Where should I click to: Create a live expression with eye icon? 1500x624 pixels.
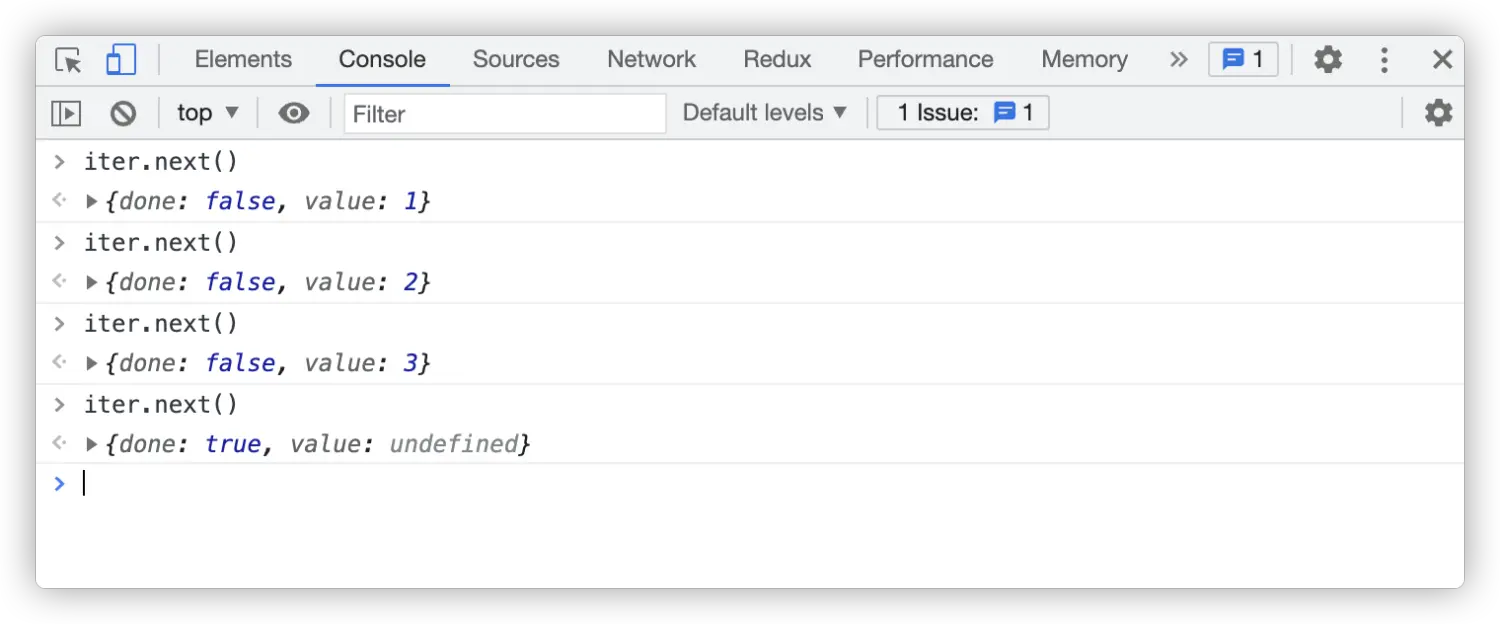tap(293, 113)
